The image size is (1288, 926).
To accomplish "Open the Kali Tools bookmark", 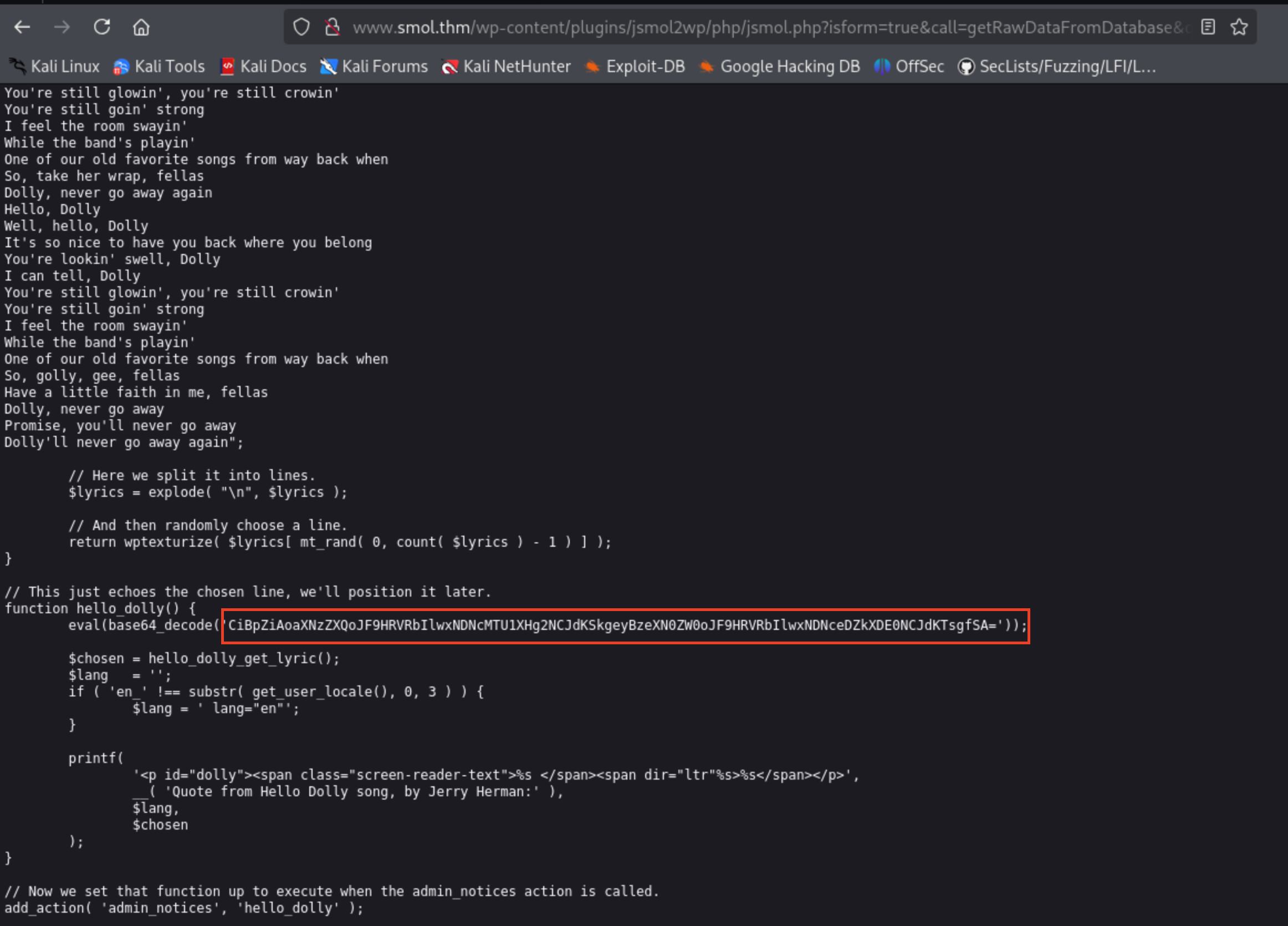I will pyautogui.click(x=160, y=67).
